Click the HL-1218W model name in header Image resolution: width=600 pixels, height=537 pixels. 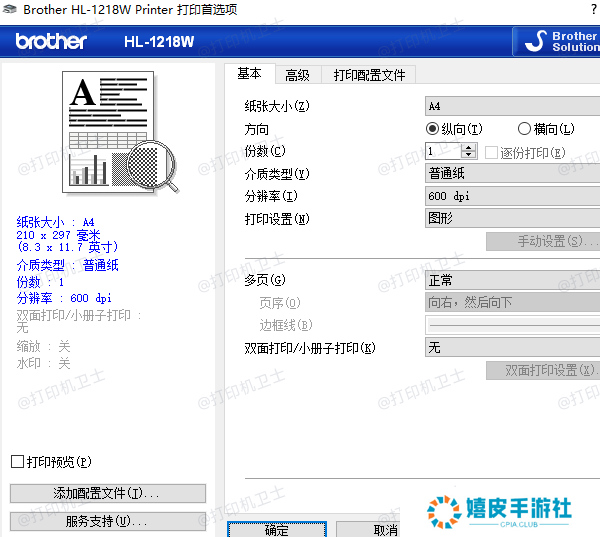(x=159, y=41)
